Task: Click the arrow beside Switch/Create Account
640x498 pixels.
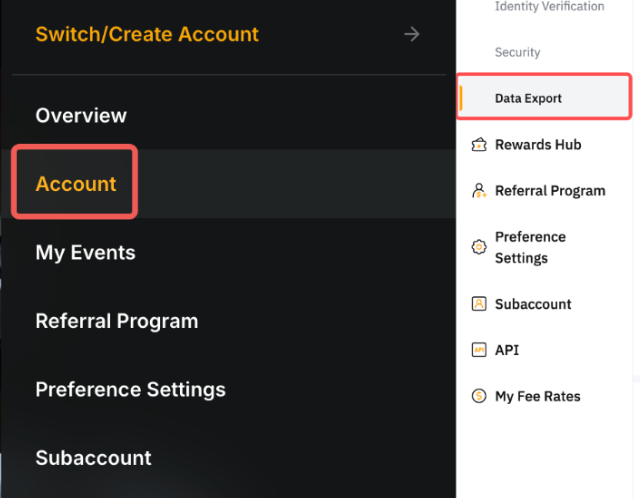Action: point(412,34)
